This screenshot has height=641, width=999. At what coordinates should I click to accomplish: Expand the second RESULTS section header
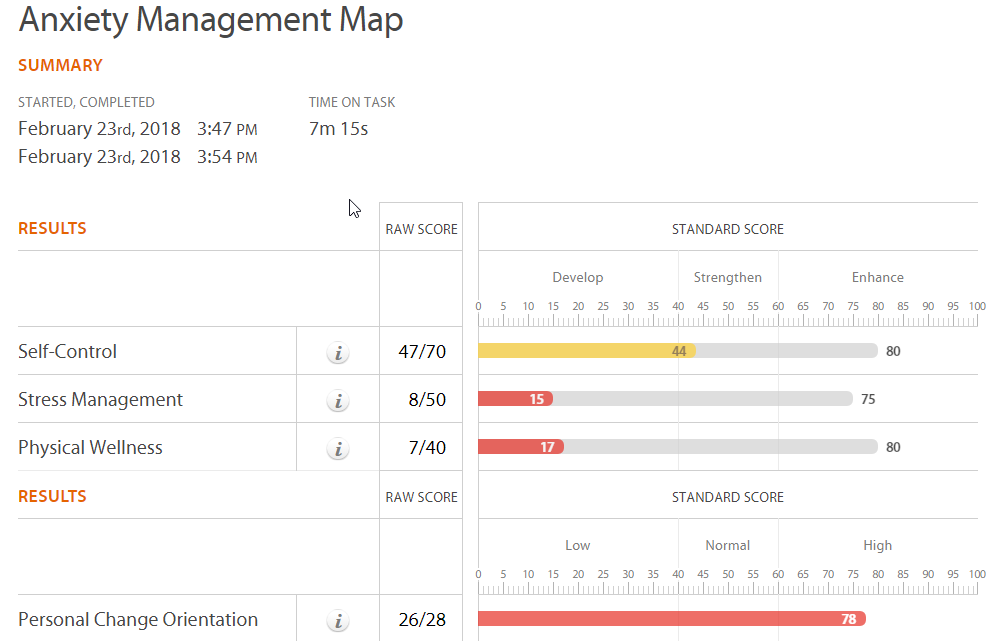(52, 496)
